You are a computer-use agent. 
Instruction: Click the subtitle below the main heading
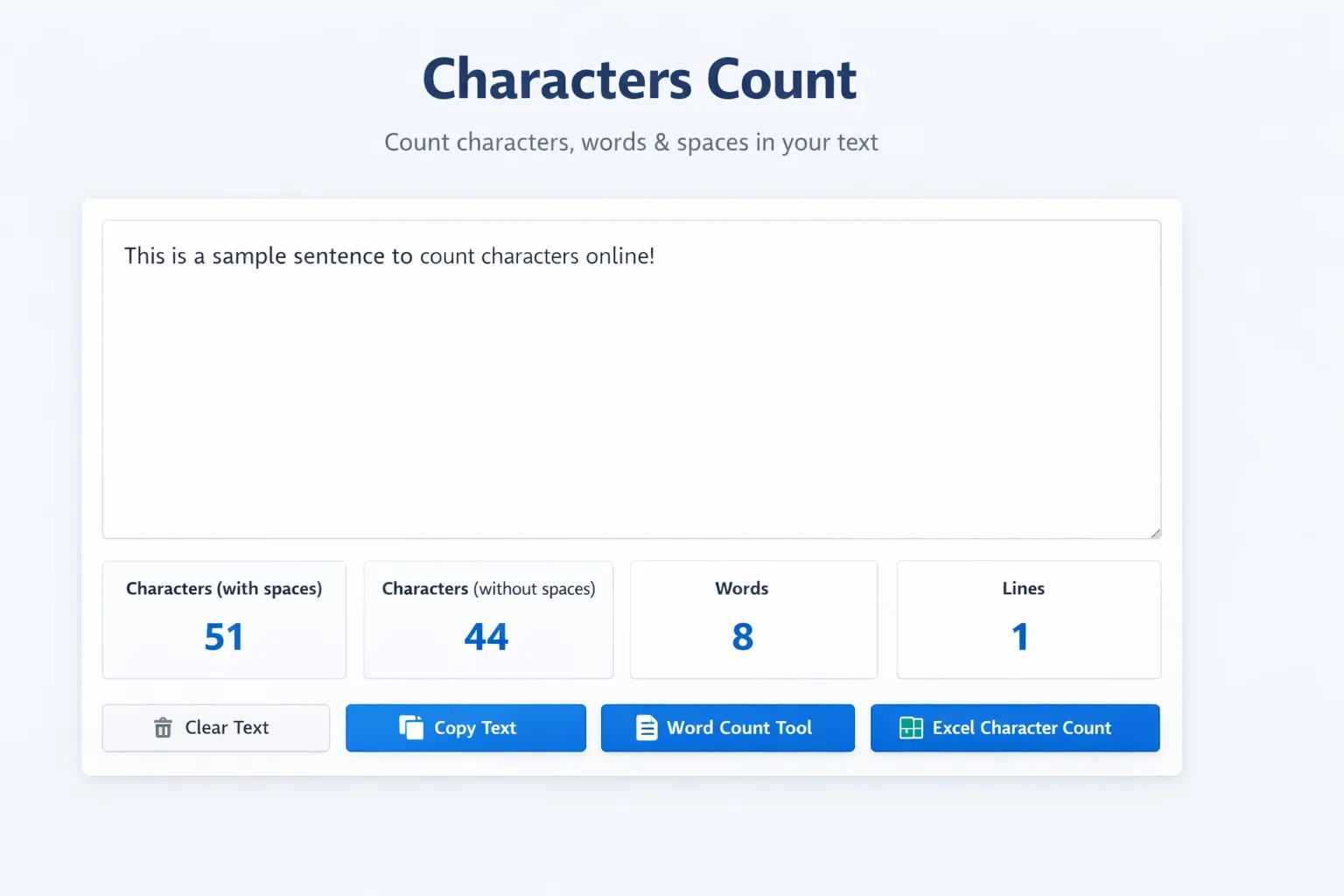[x=631, y=142]
